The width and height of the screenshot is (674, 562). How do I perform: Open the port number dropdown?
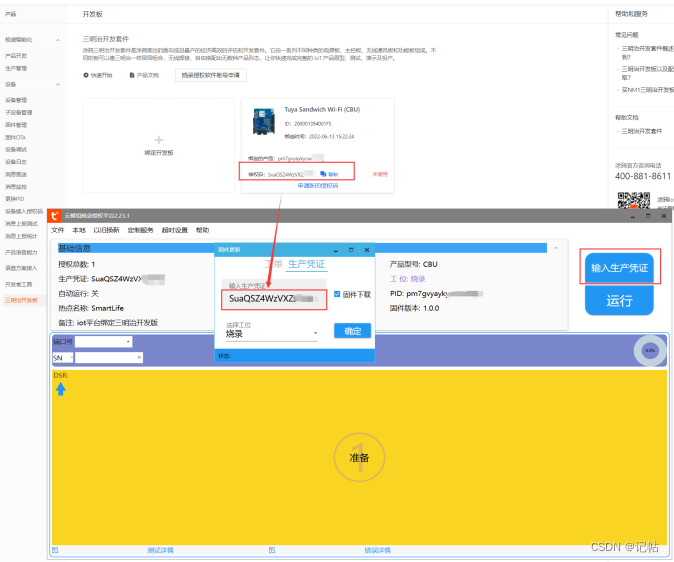104,342
